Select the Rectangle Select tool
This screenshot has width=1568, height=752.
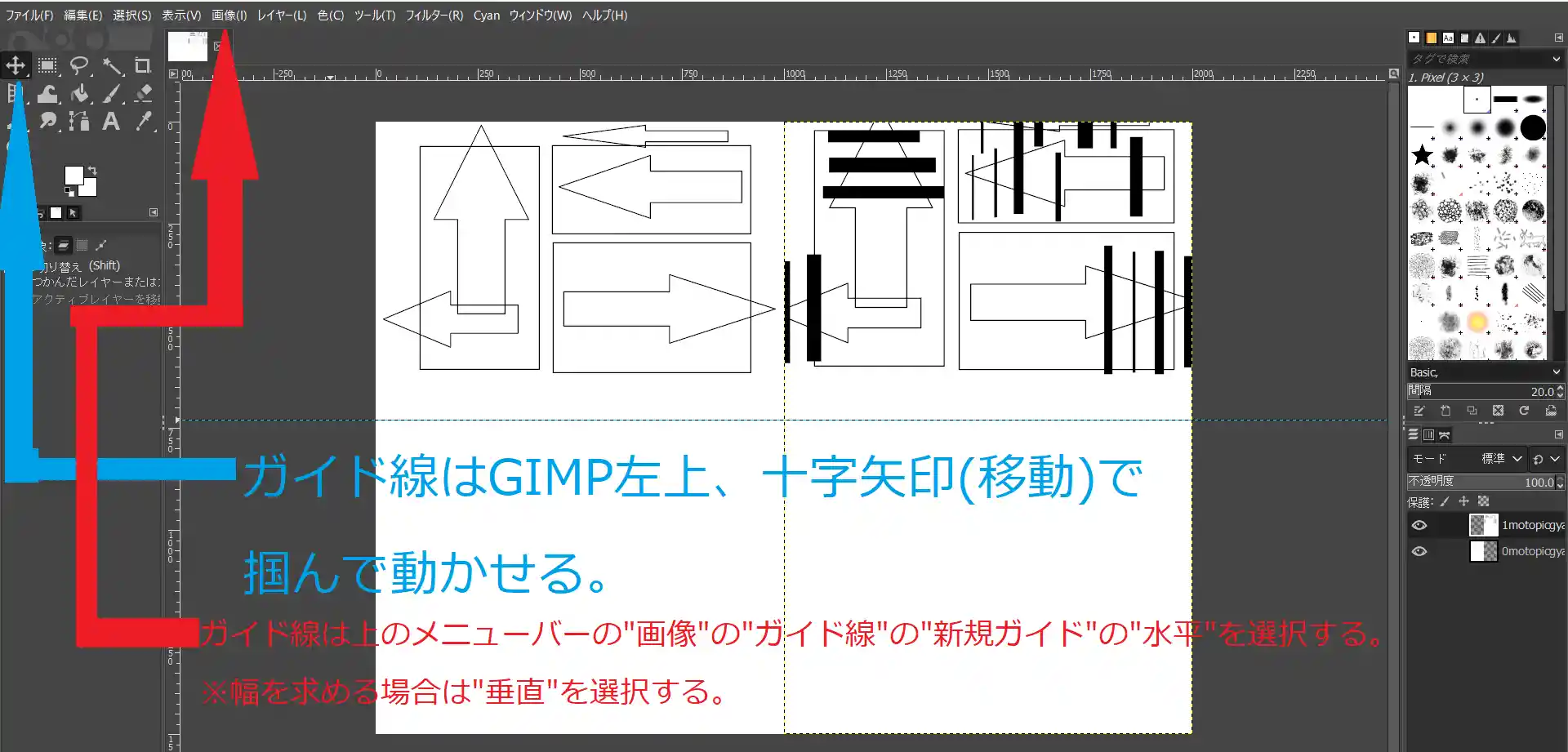pos(47,65)
